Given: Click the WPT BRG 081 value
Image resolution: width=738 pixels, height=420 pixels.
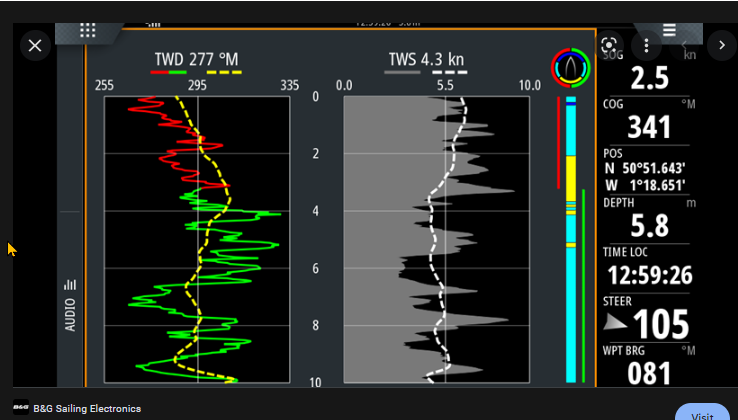Looking at the screenshot, I should [x=649, y=373].
